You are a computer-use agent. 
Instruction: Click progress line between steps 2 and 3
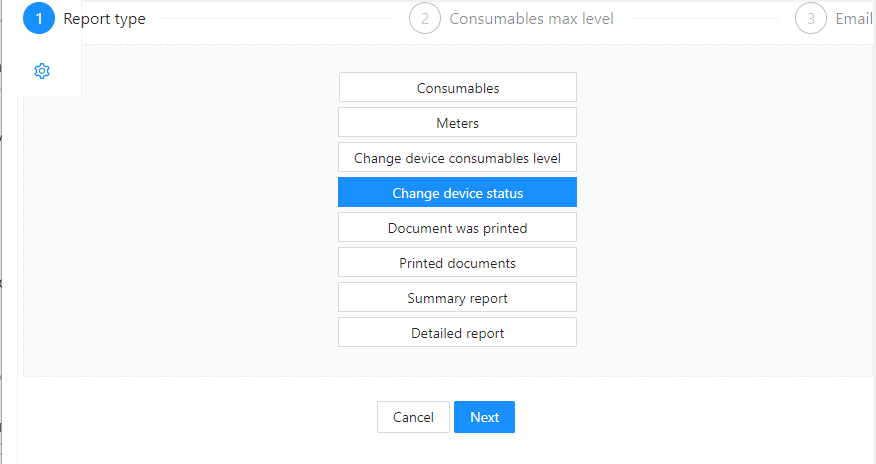point(704,18)
